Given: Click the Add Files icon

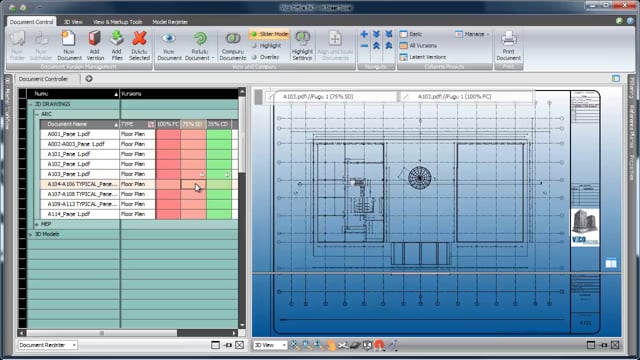Looking at the screenshot, I should coord(117,39).
